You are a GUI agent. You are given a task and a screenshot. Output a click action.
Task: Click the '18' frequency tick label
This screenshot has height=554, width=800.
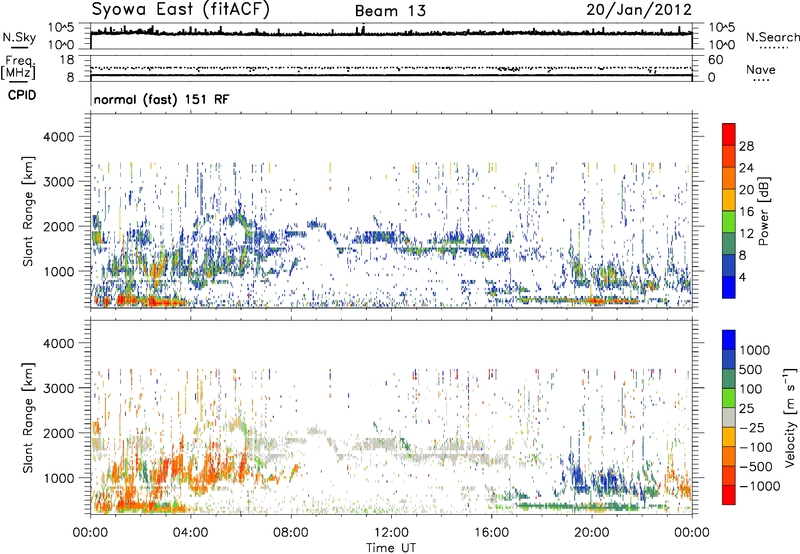[x=67, y=60]
